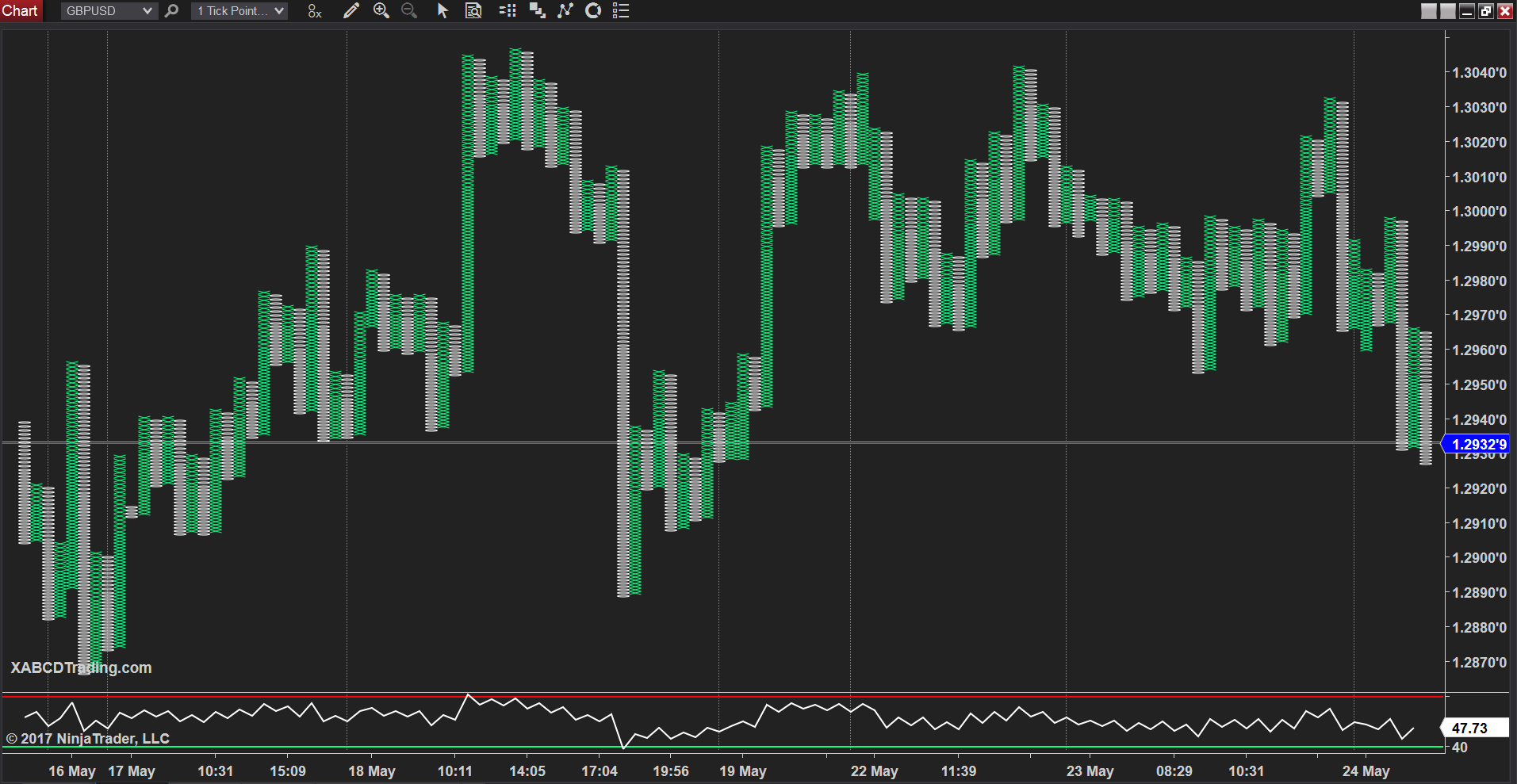The width and height of the screenshot is (1517, 784).
Task: Click the 1.2900'0 price axis label
Action: pos(1480,558)
